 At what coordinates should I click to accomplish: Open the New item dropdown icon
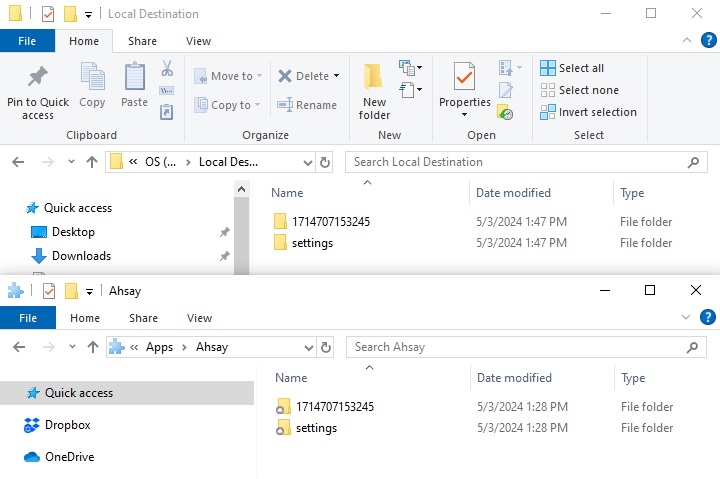(x=410, y=68)
